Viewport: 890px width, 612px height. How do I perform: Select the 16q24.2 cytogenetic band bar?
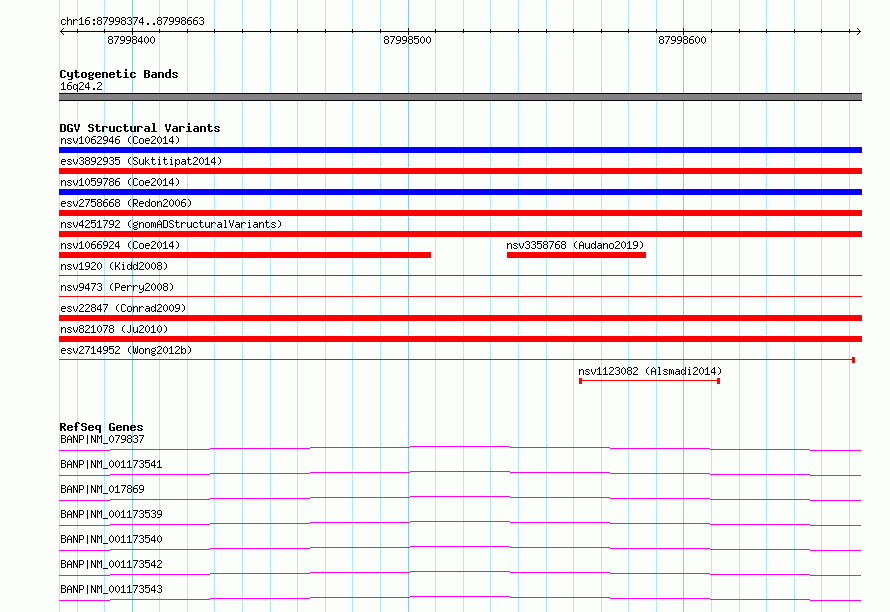pyautogui.click(x=460, y=97)
